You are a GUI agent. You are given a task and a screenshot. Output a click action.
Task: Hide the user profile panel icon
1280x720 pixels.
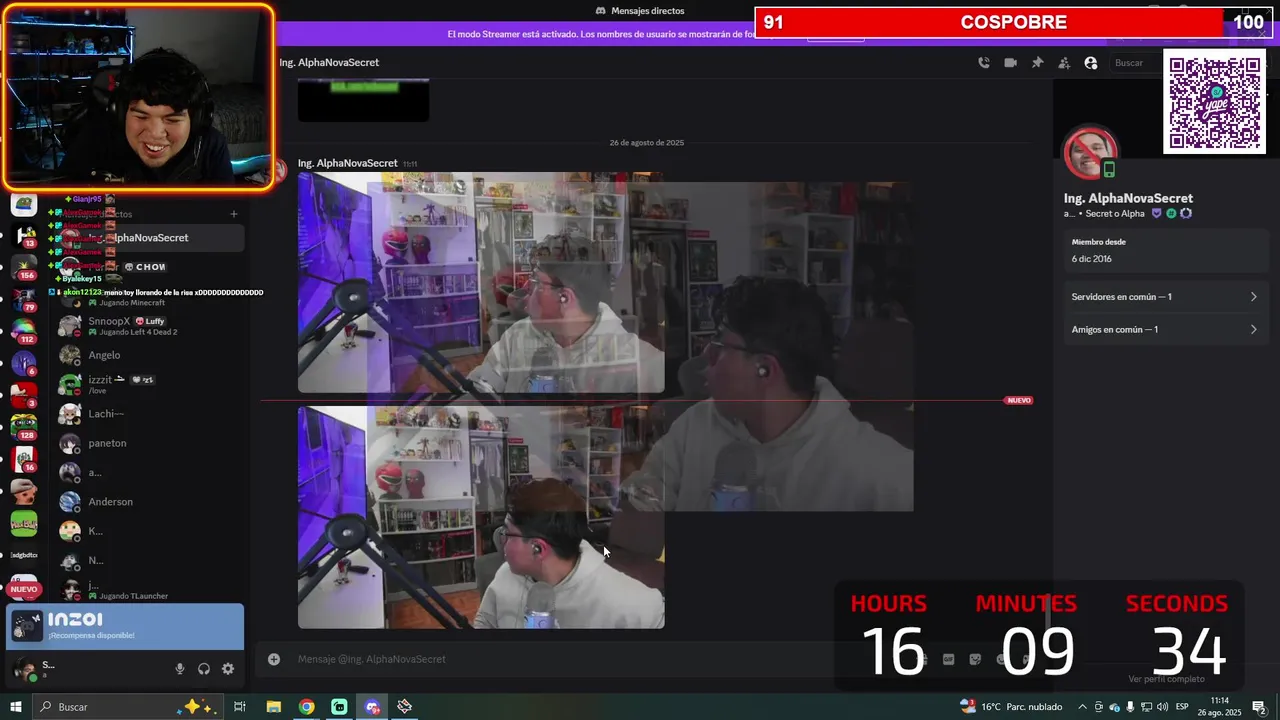coord(1091,63)
